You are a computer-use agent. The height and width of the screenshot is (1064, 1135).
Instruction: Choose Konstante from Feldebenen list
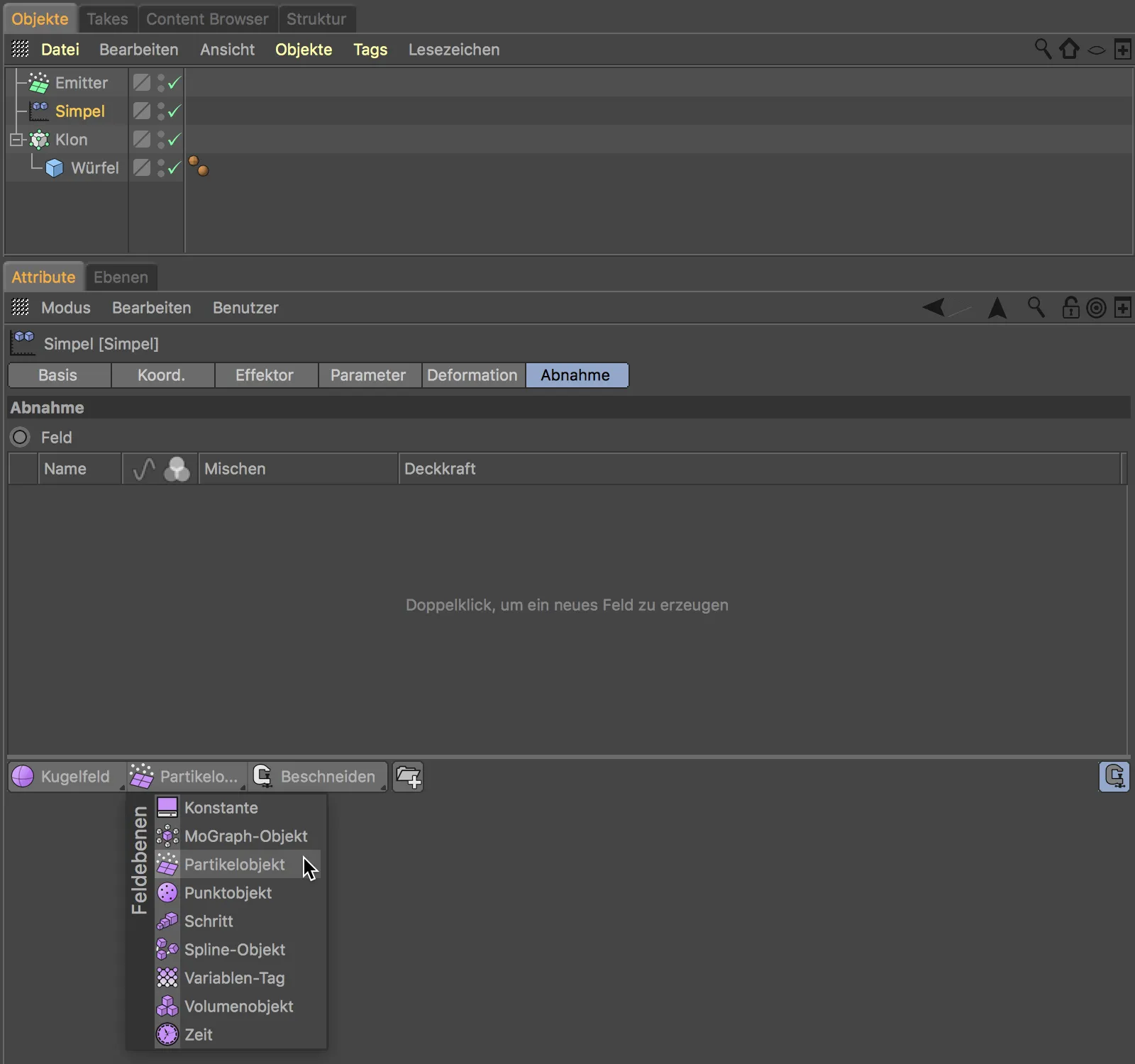pyautogui.click(x=238, y=808)
